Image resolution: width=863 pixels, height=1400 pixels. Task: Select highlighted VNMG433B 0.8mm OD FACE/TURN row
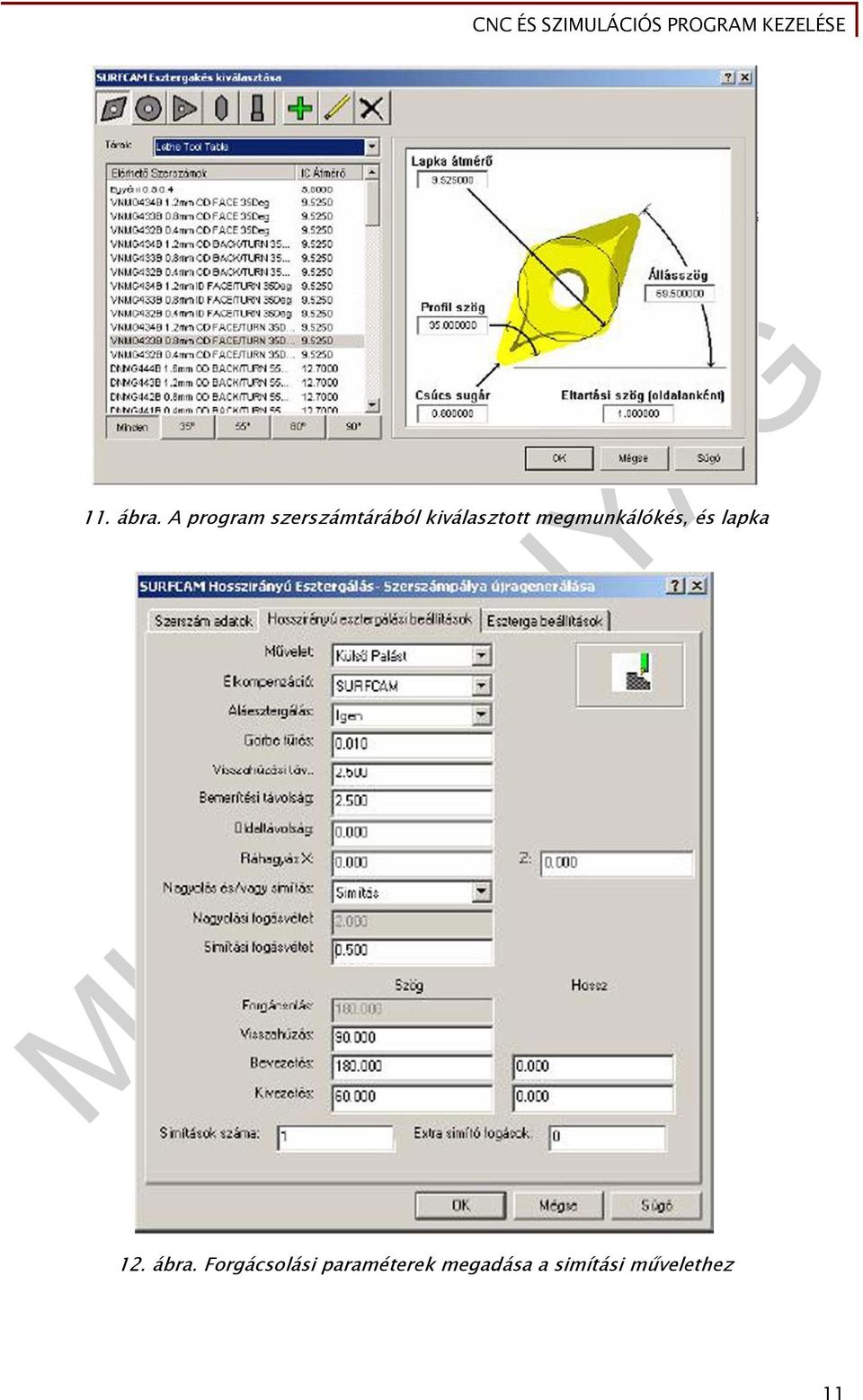point(236,341)
